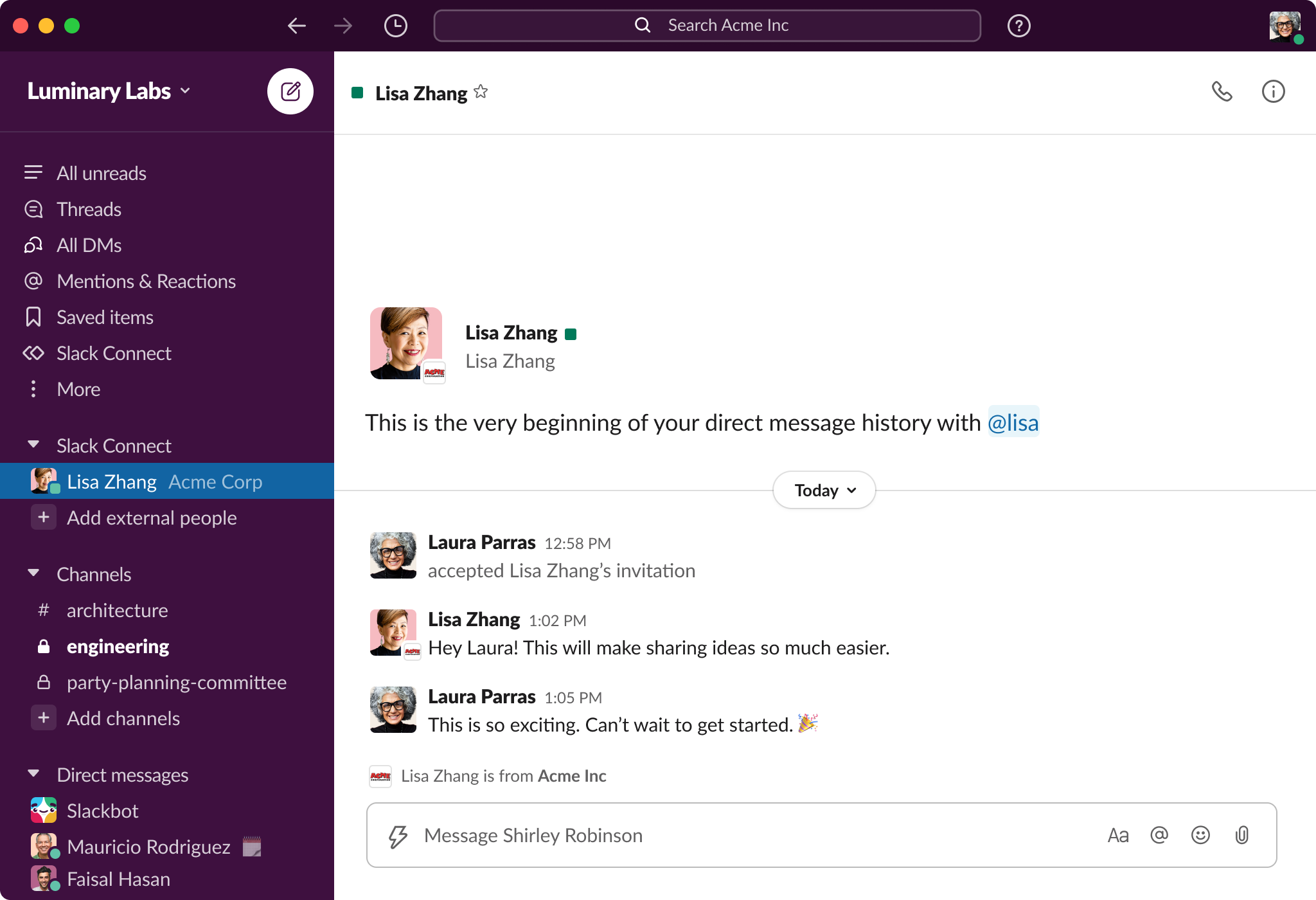Open Mentions & Reactions
1316x900 pixels.
[x=146, y=281]
